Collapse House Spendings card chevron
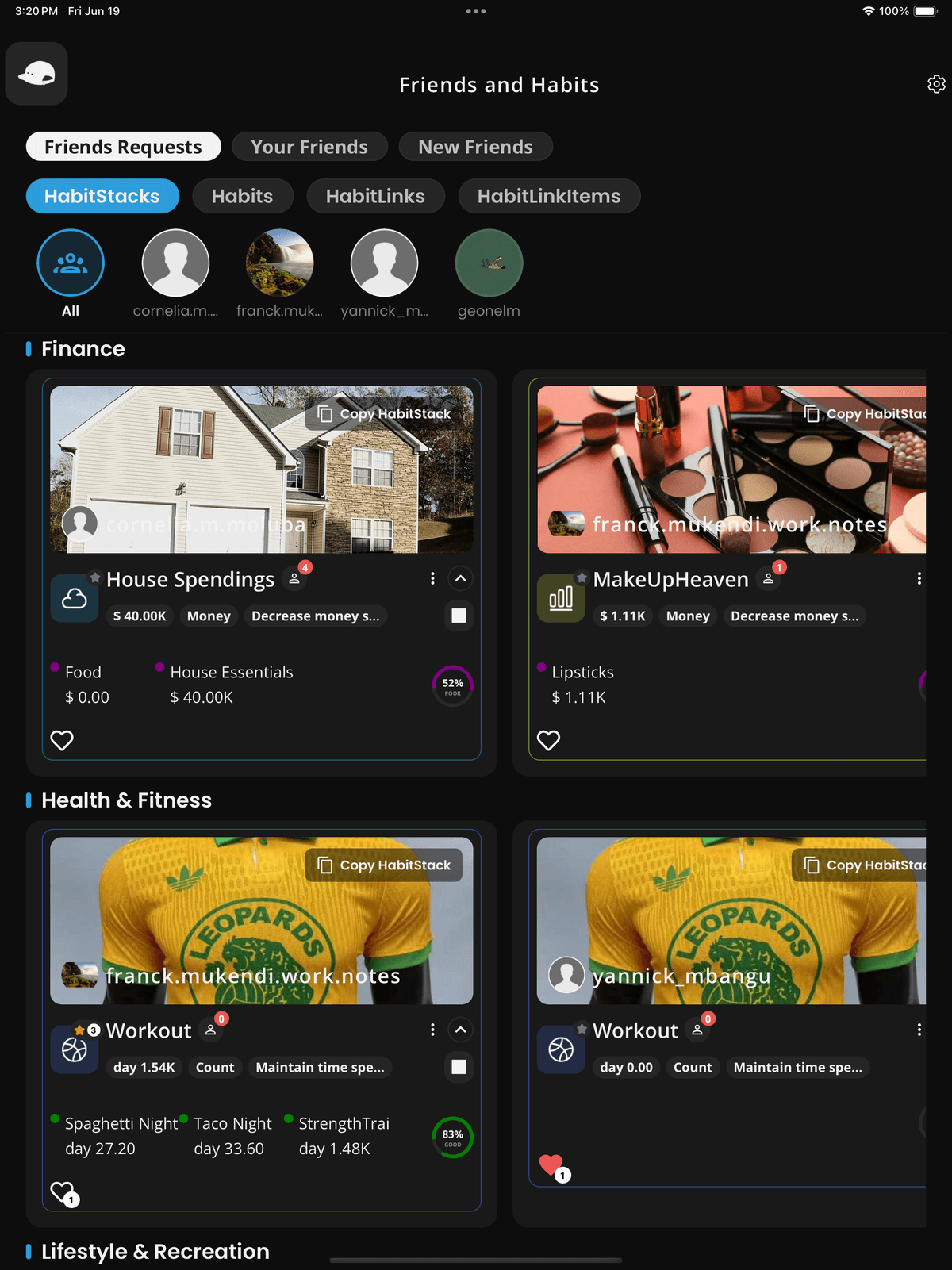952x1270 pixels. tap(461, 578)
